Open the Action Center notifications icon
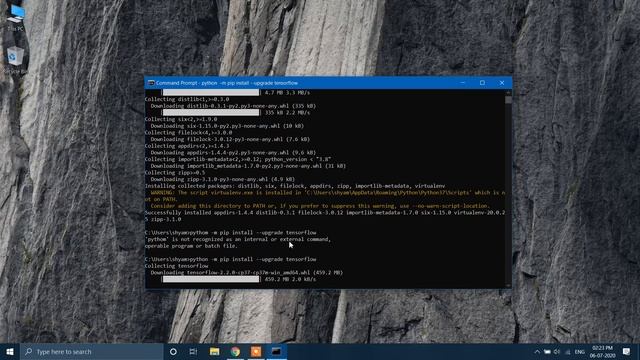This screenshot has width=640, height=360. coord(627,351)
